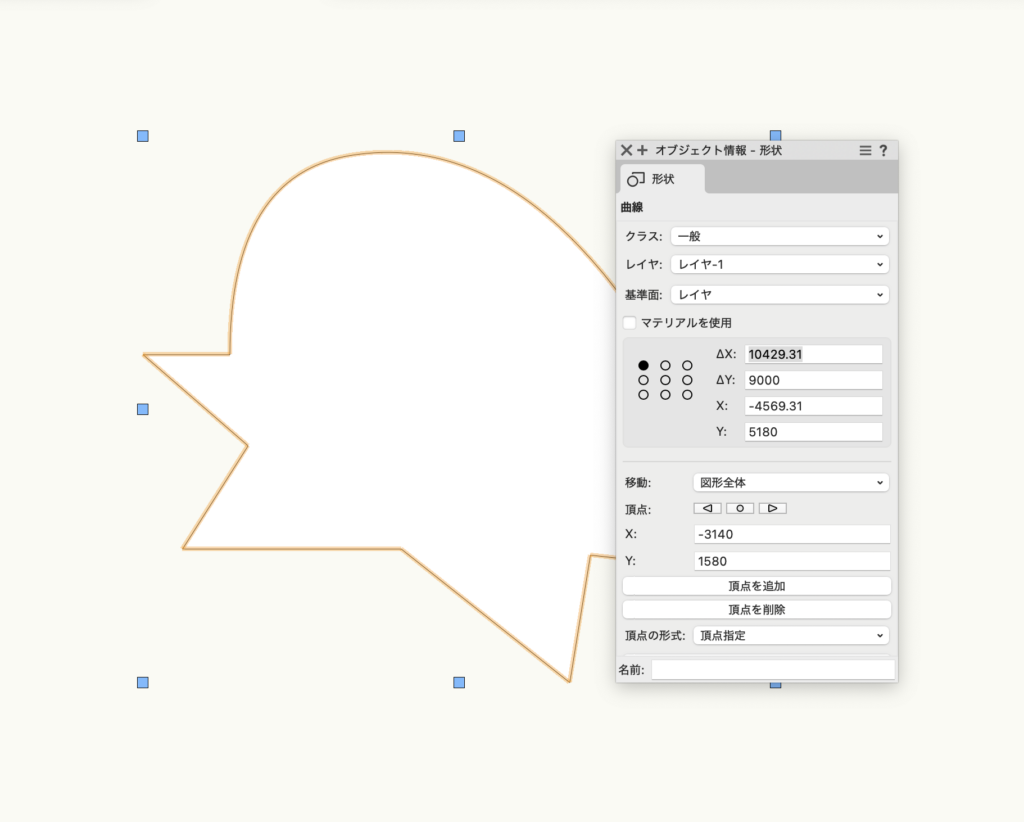Open the クラス dropdown showing 一般
This screenshot has width=1024, height=822.
pos(779,236)
